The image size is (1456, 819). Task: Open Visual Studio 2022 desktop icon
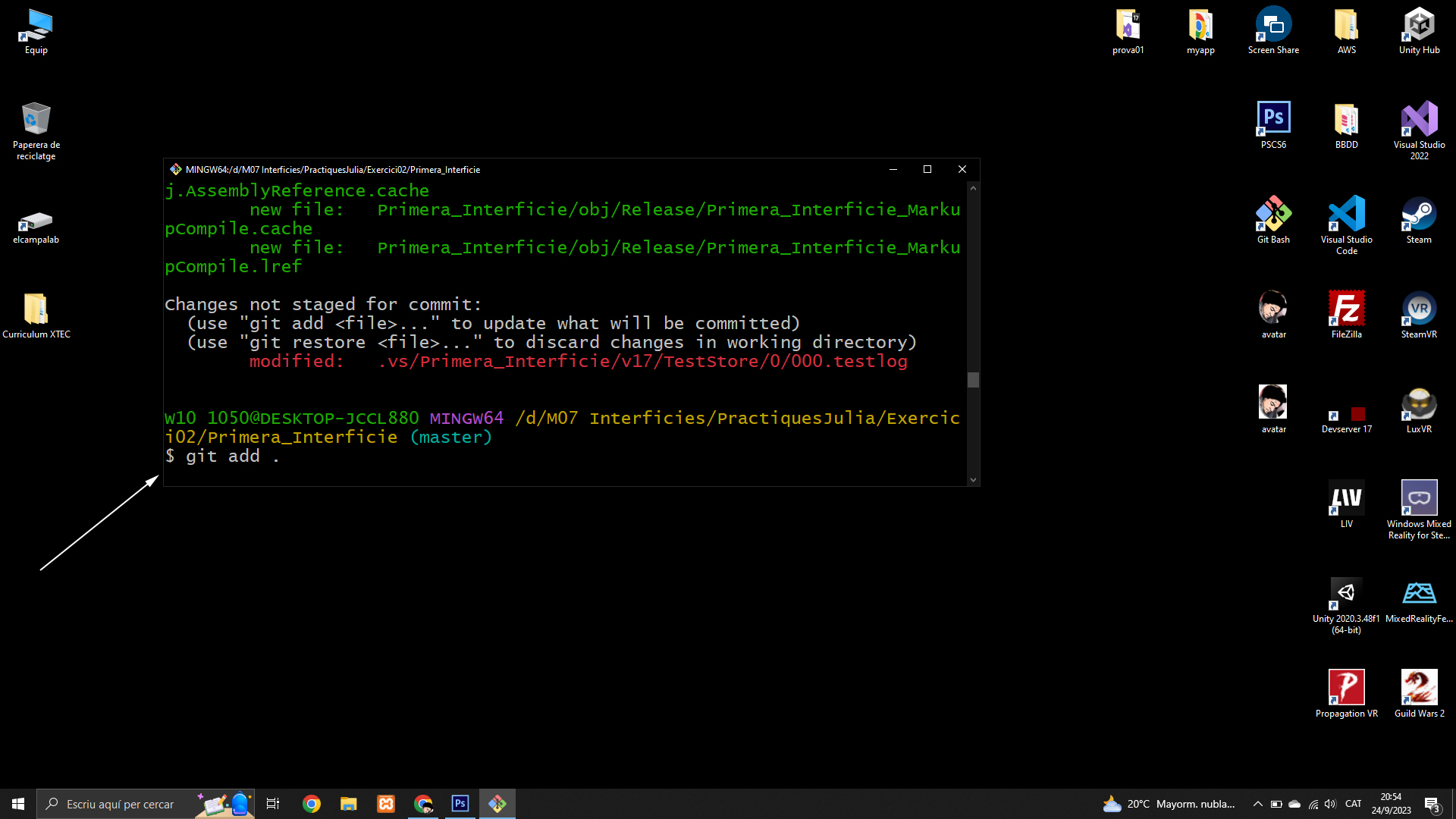tap(1419, 119)
